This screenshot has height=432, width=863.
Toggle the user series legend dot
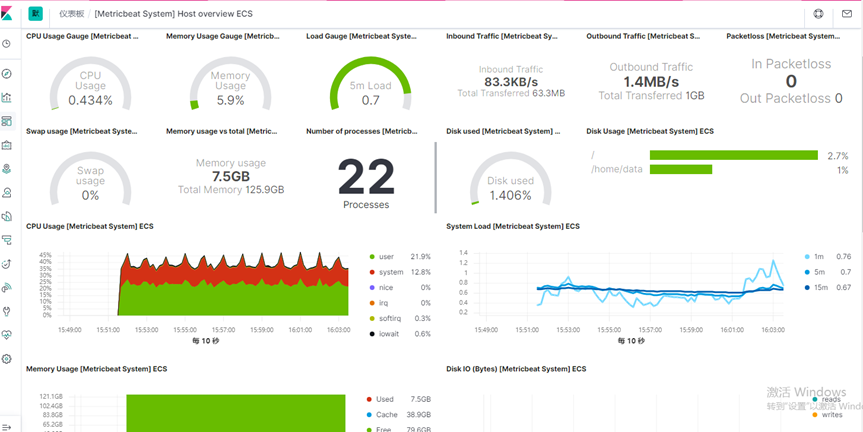[373, 257]
